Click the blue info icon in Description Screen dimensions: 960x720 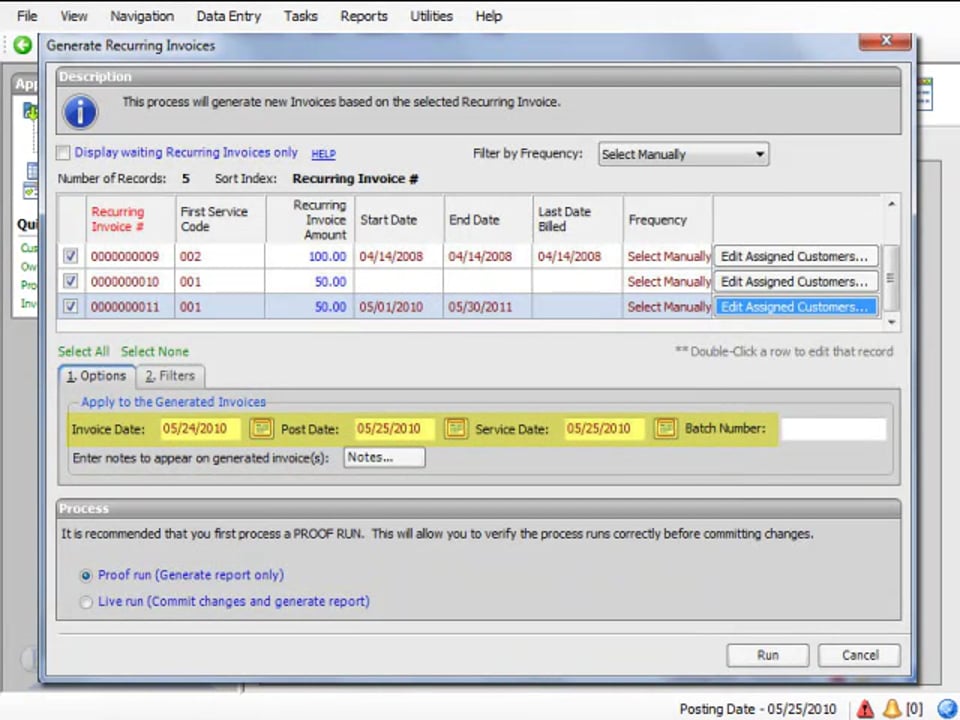point(80,112)
